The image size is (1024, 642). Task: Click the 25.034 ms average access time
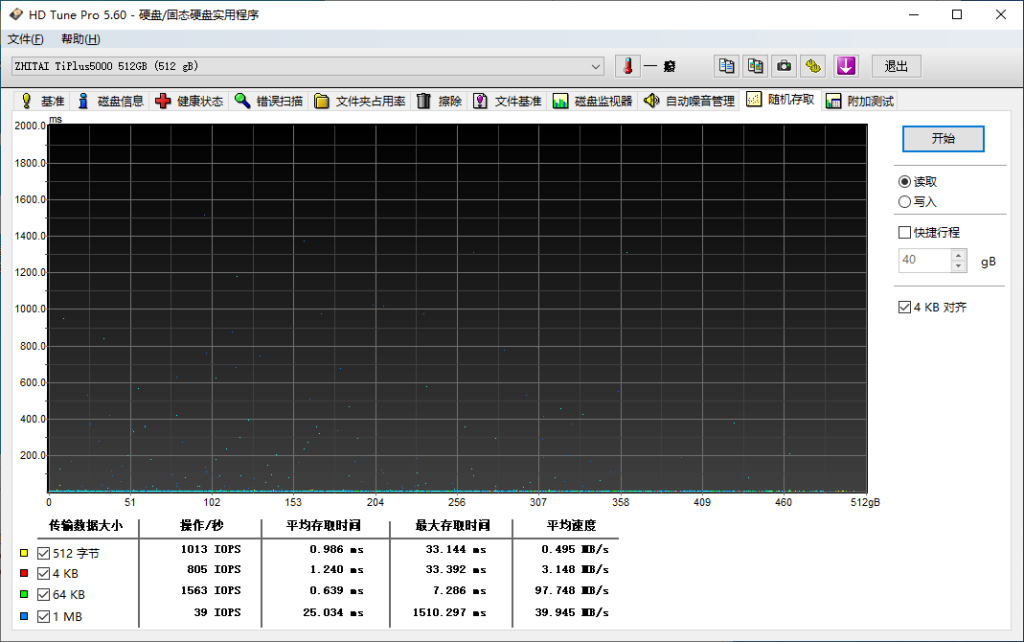click(x=333, y=613)
